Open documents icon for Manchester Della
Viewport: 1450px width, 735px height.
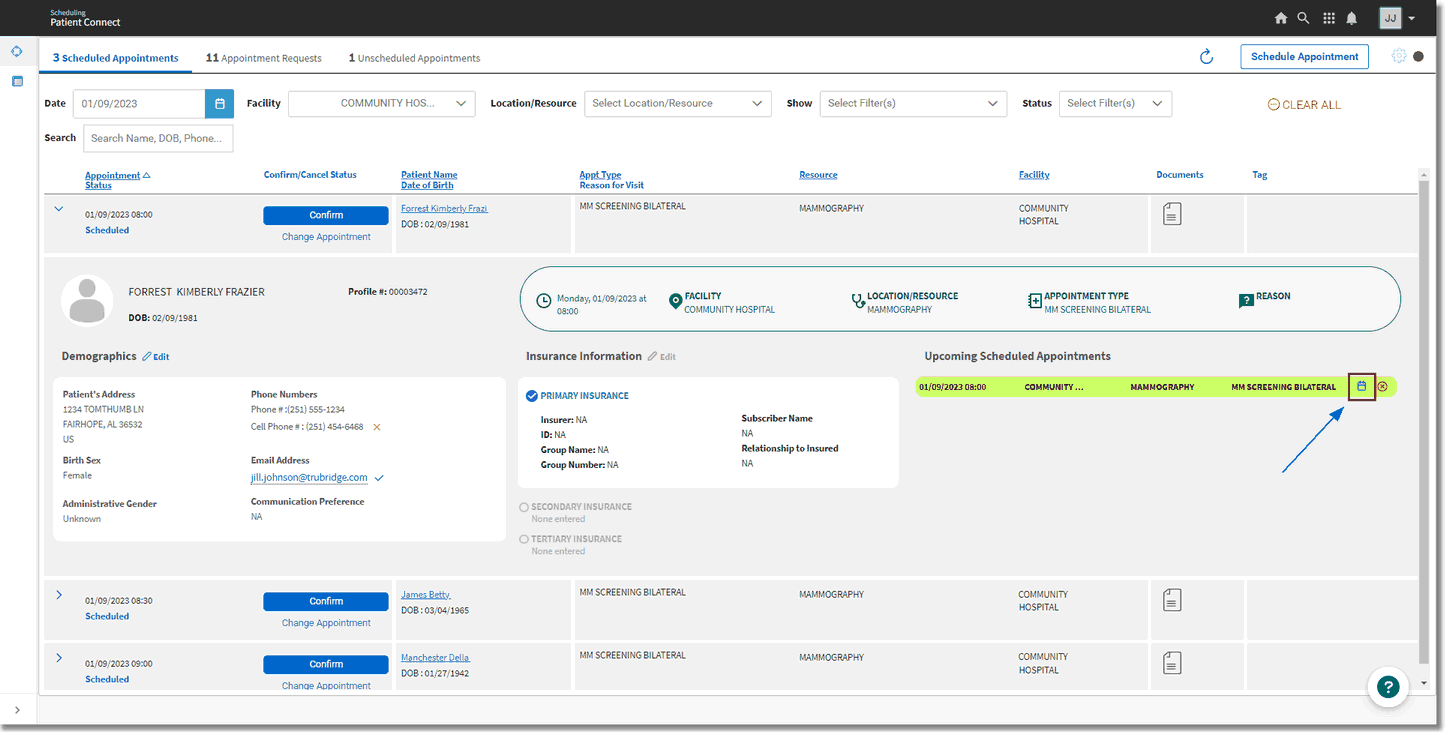(x=1172, y=662)
